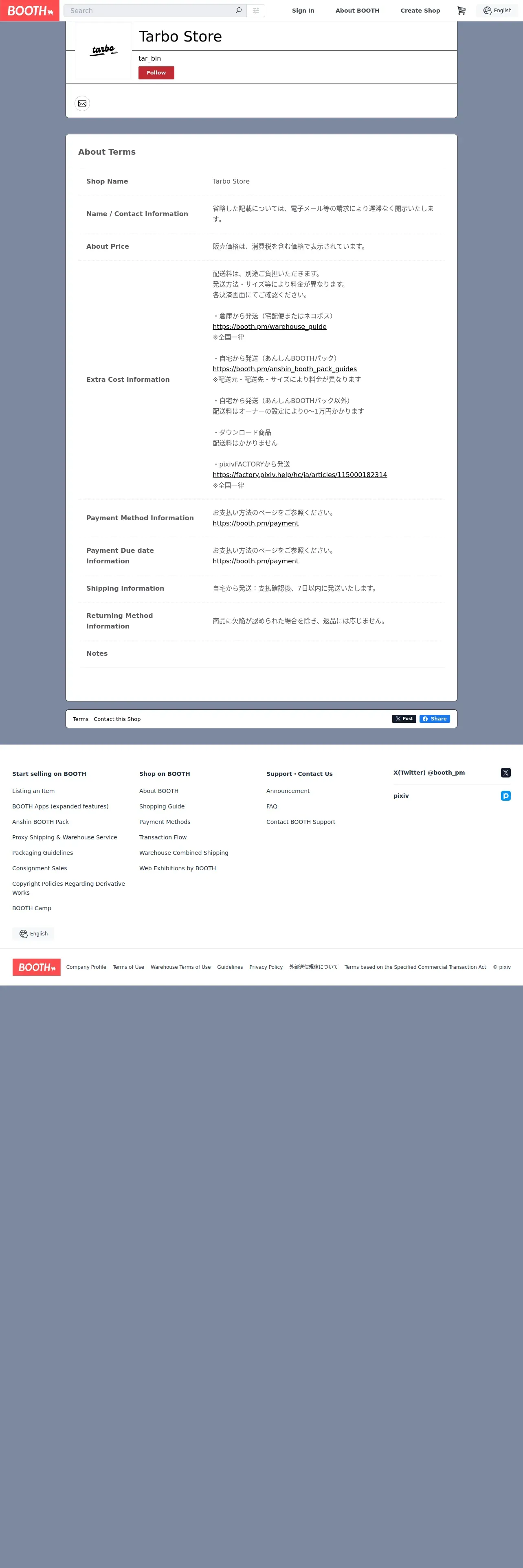Open X(Twitter) @booth_pm link
The height and width of the screenshot is (1568, 523).
click(429, 773)
